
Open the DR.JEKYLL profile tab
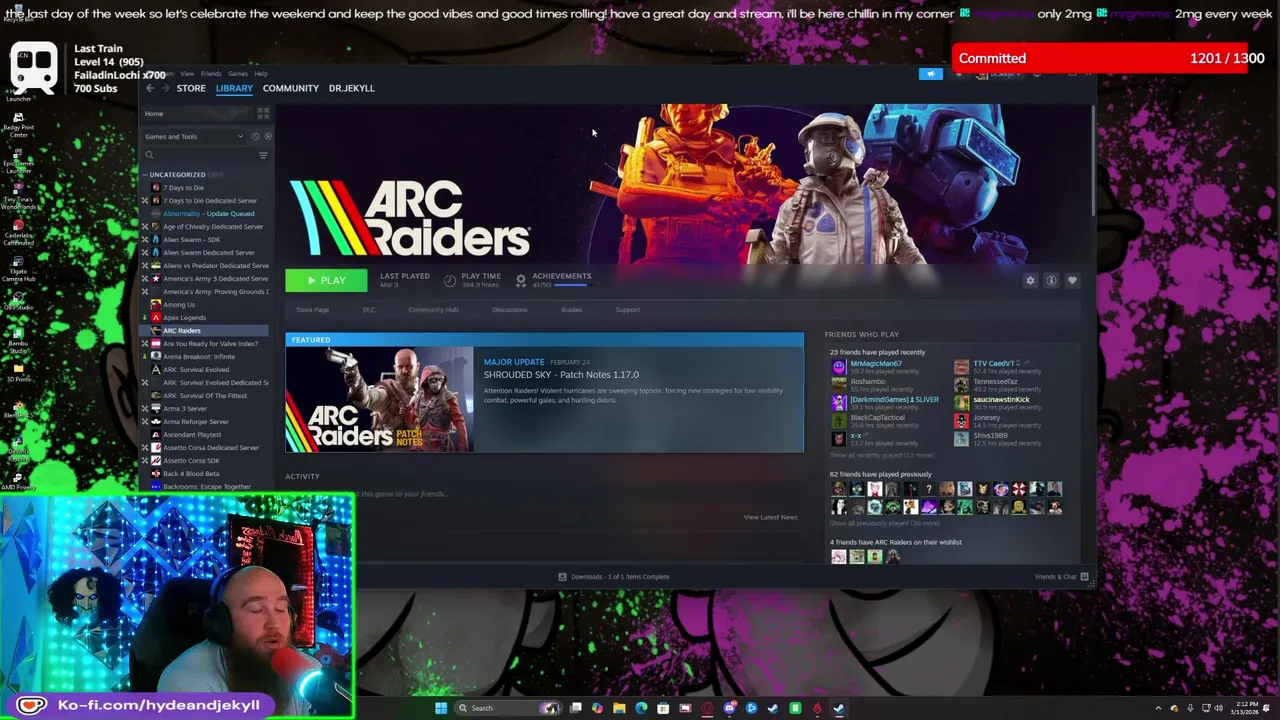351,88
